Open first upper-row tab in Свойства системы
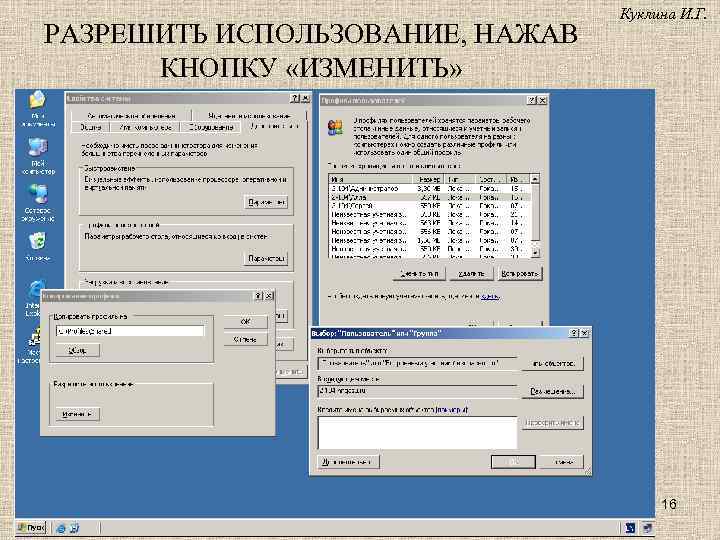This screenshot has width=720, height=540. tap(131, 116)
